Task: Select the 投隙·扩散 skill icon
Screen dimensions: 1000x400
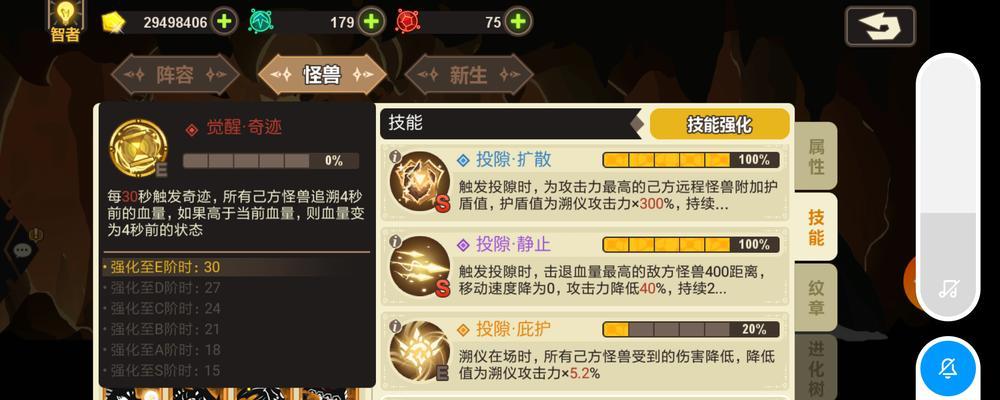Action: pos(420,181)
